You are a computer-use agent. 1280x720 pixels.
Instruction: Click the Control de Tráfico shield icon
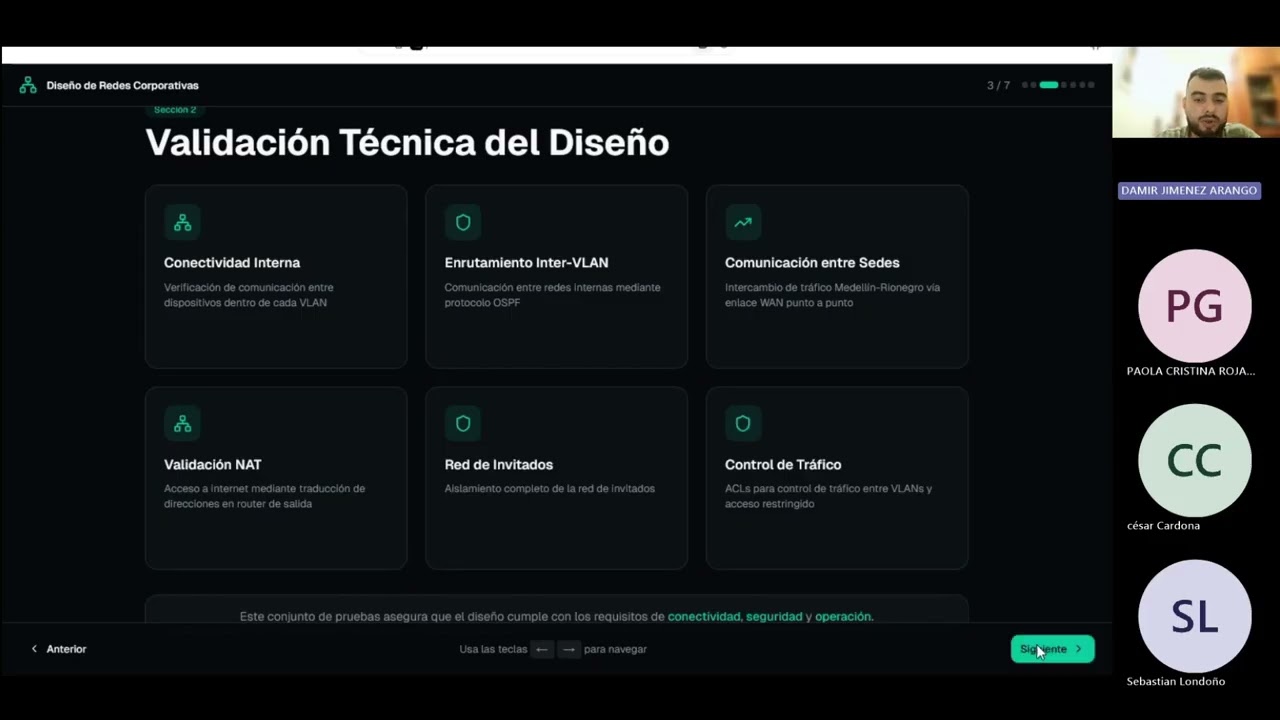point(743,424)
